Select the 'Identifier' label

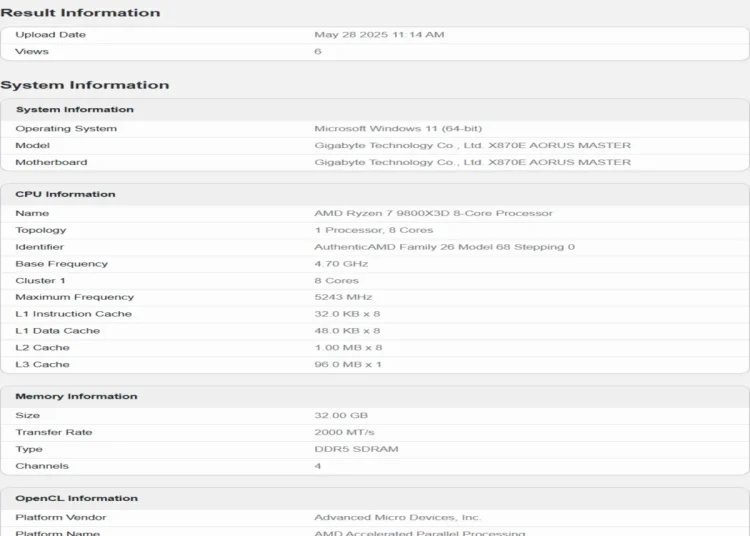(x=39, y=247)
